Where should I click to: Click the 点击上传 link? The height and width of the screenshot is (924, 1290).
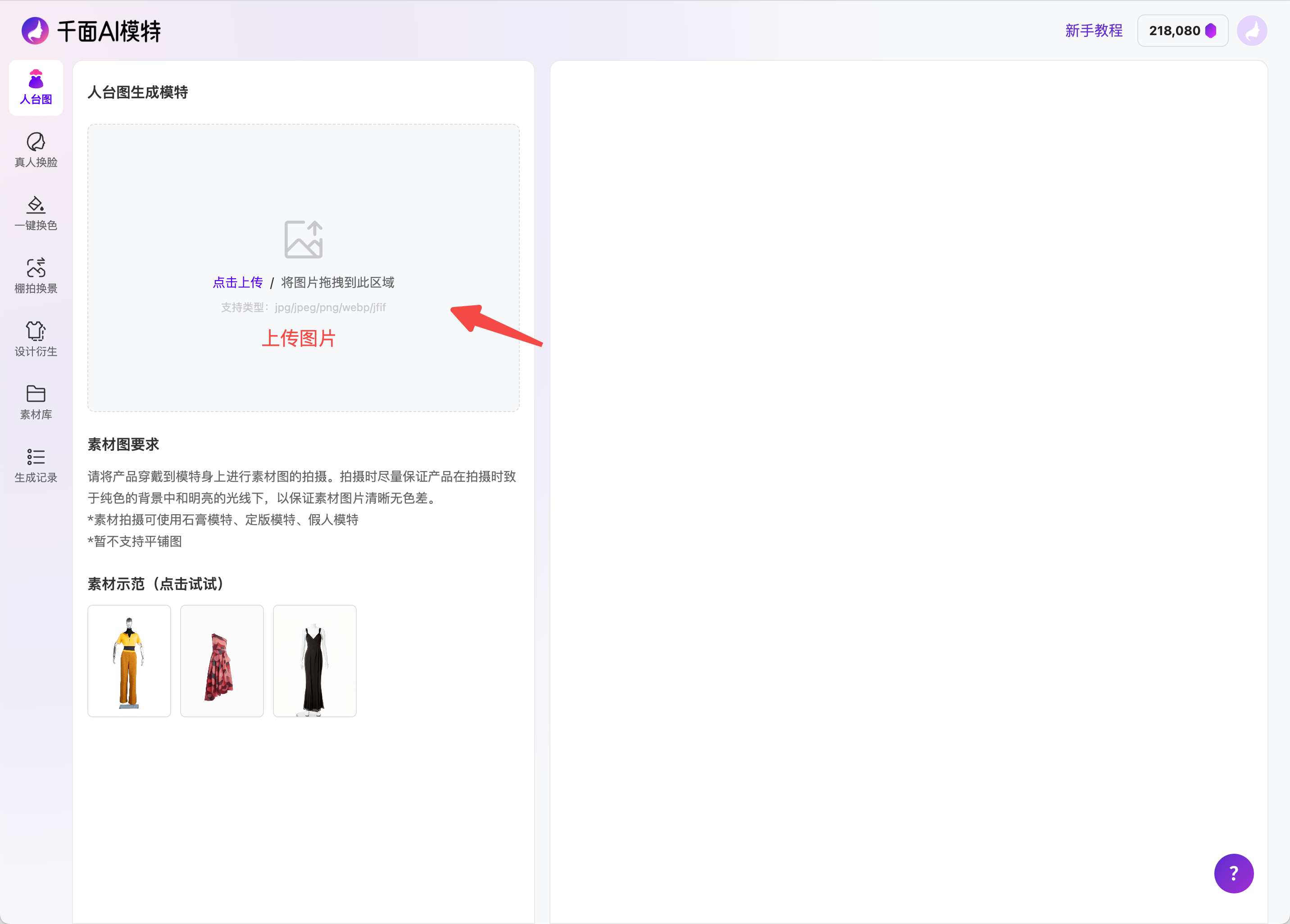coord(238,283)
